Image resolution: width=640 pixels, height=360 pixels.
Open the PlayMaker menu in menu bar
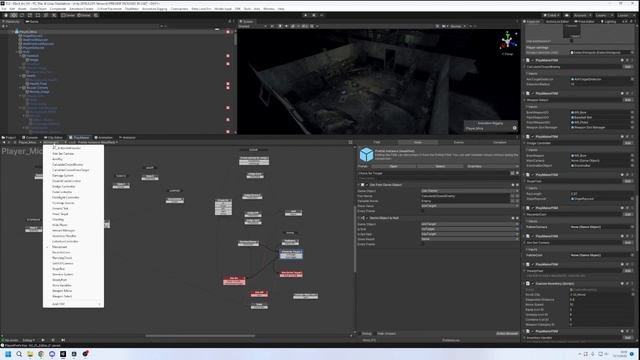[132, 9]
